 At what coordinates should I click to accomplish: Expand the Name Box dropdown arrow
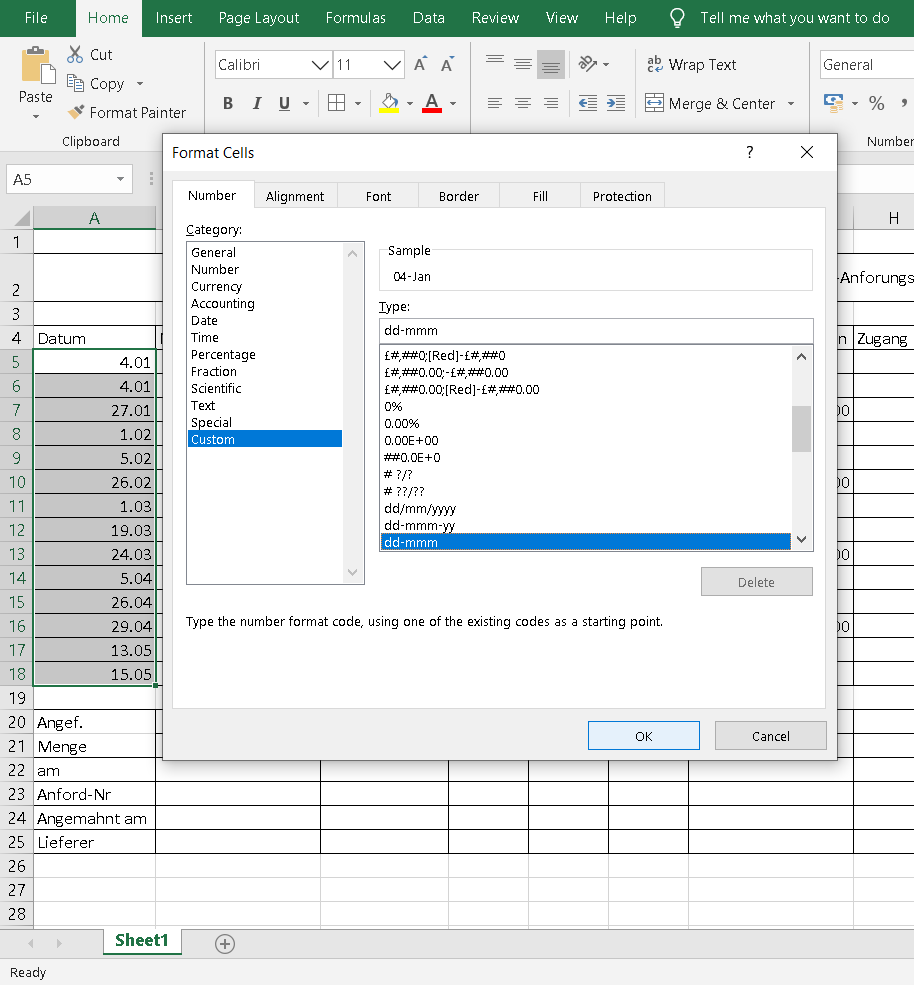tap(121, 179)
